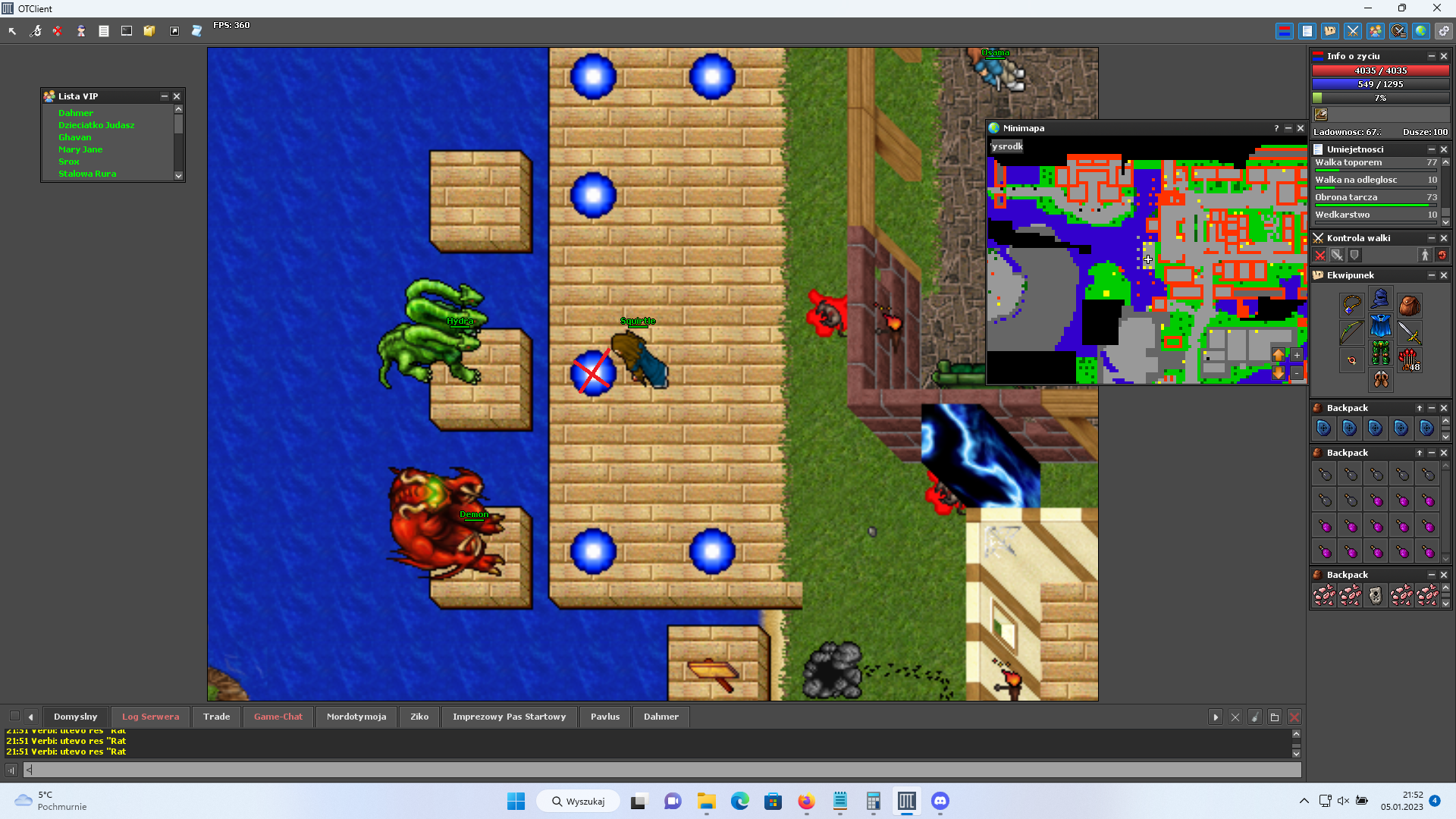Select Dahmer in the VIP list
The height and width of the screenshot is (819, 1456).
click(76, 113)
